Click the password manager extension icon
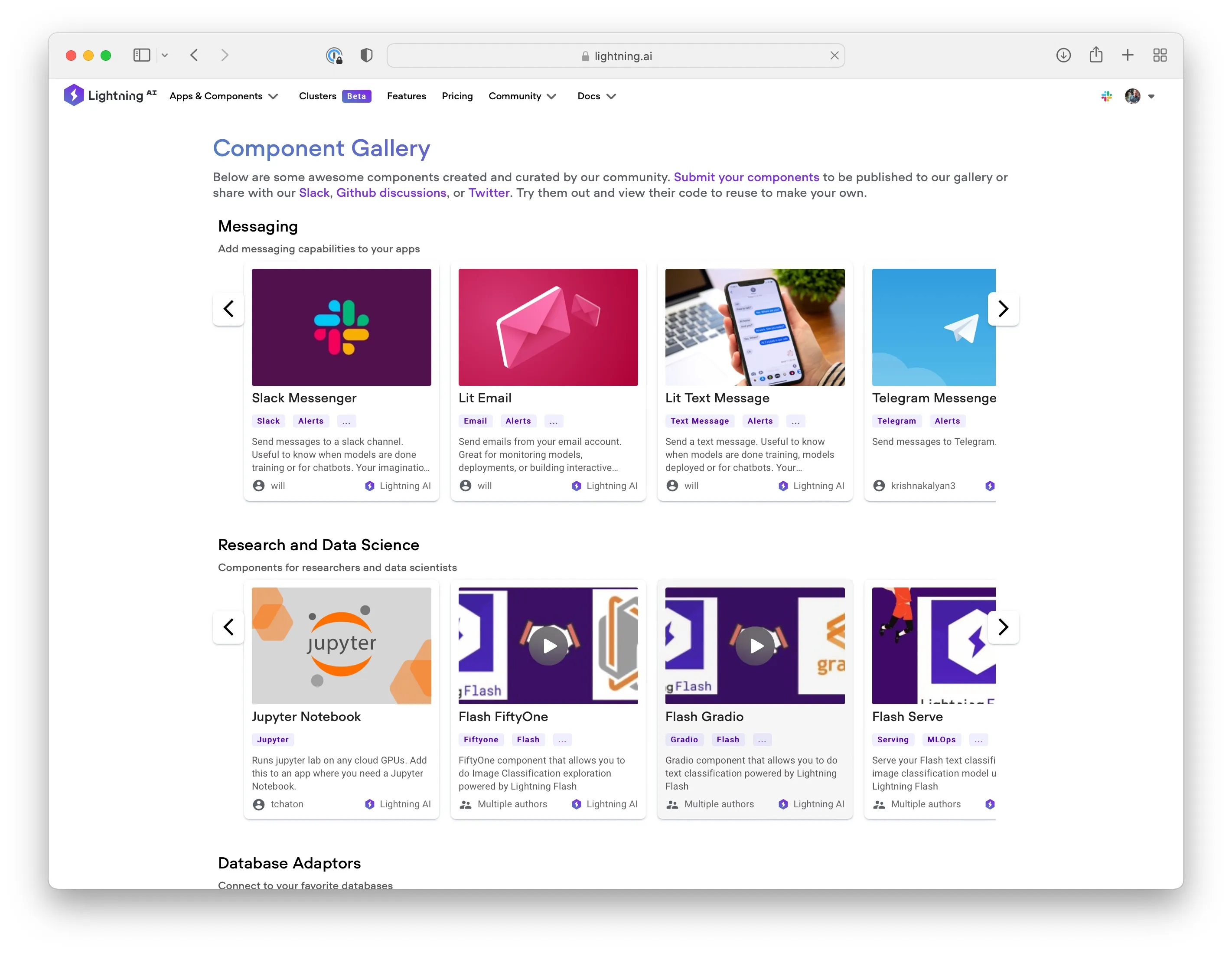The height and width of the screenshot is (953, 1232). pyautogui.click(x=335, y=55)
